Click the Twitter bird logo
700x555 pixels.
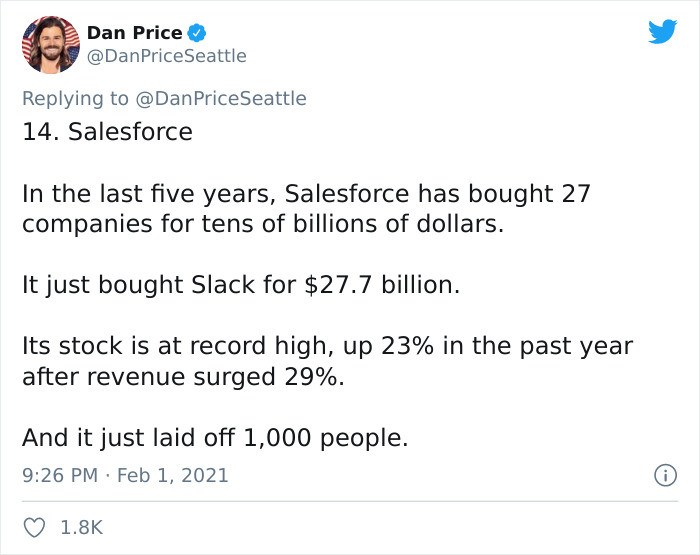click(662, 32)
